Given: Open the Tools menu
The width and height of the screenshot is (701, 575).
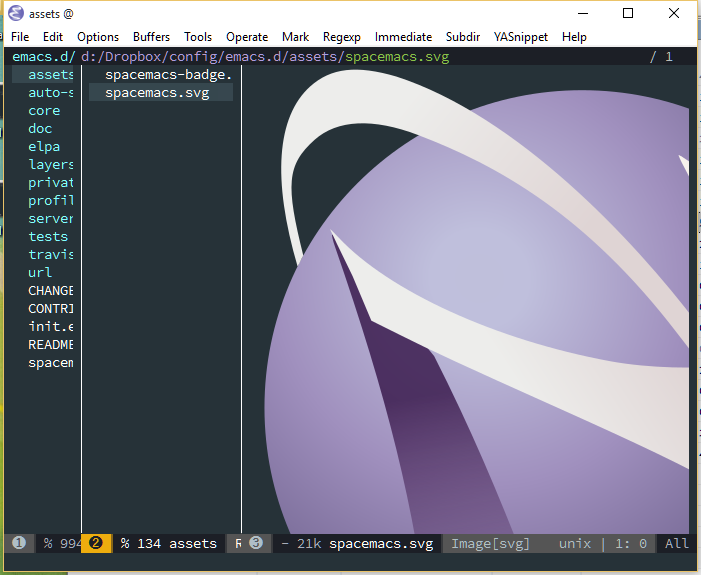Looking at the screenshot, I should click(x=198, y=37).
